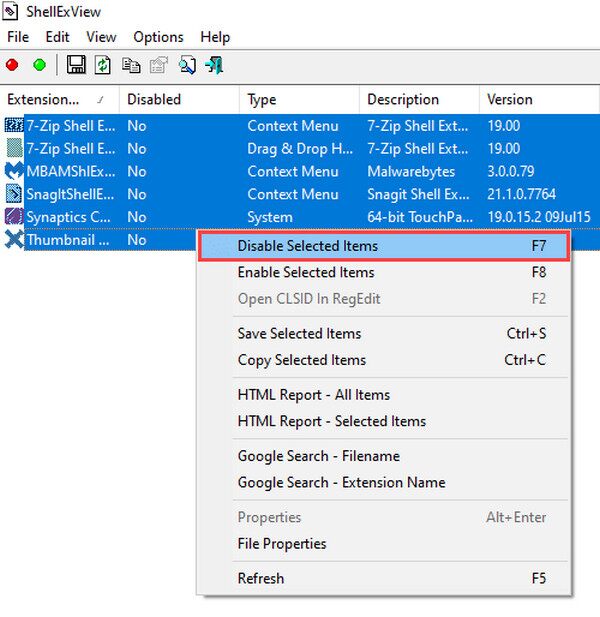Click the Synaptics row icon

(14, 217)
